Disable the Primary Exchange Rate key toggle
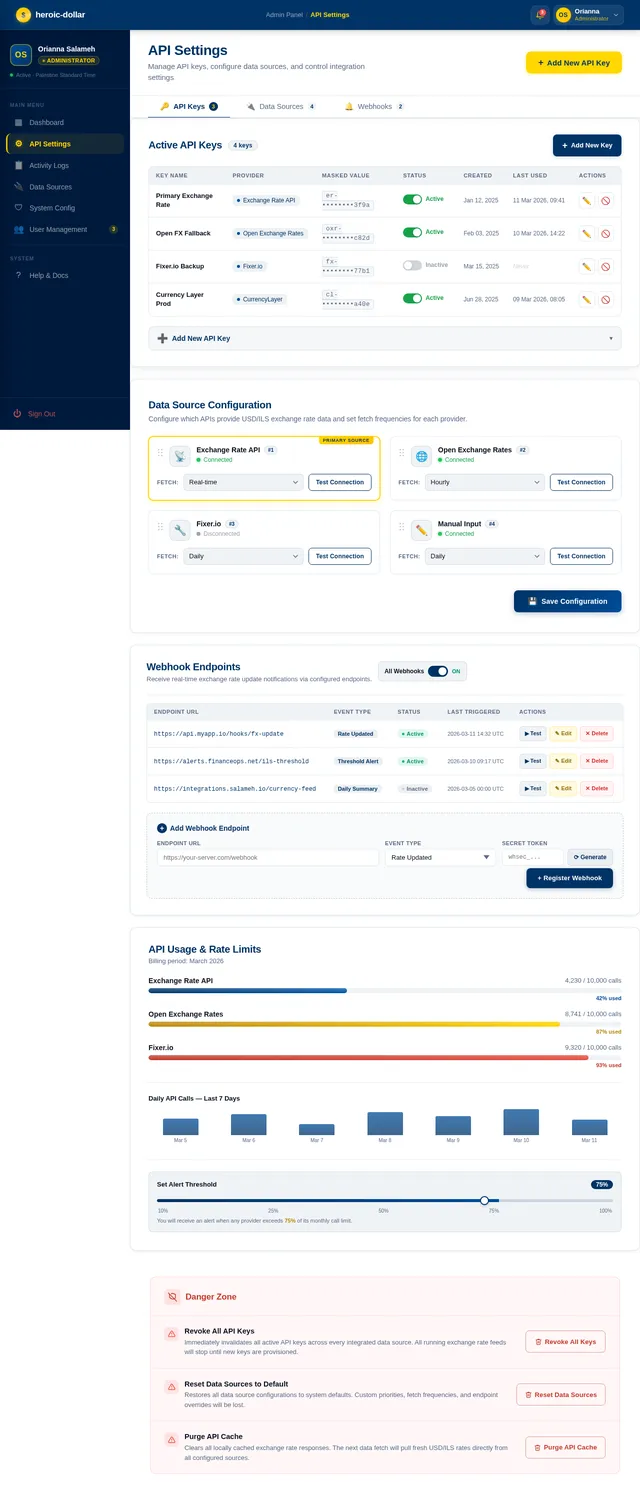 [x=412, y=200]
